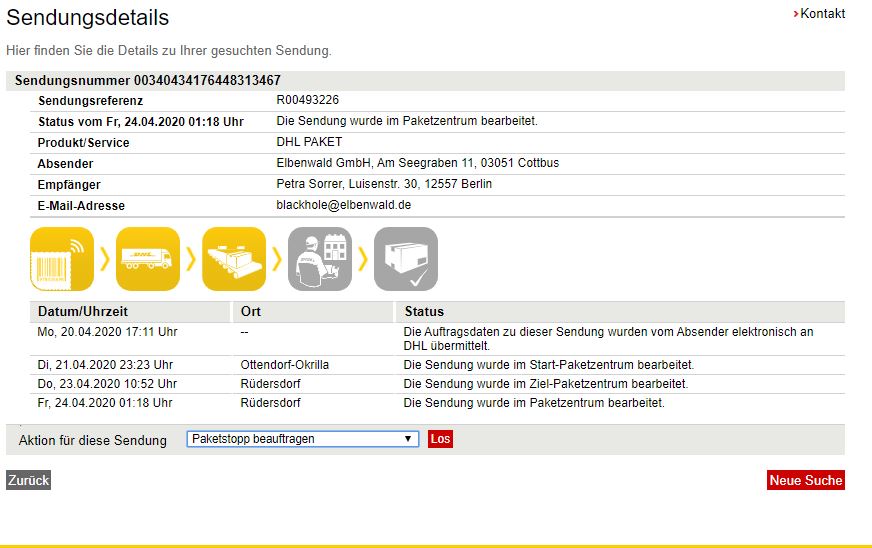Click the gray delivery courier icon
This screenshot has height=548, width=872.
(x=320, y=259)
